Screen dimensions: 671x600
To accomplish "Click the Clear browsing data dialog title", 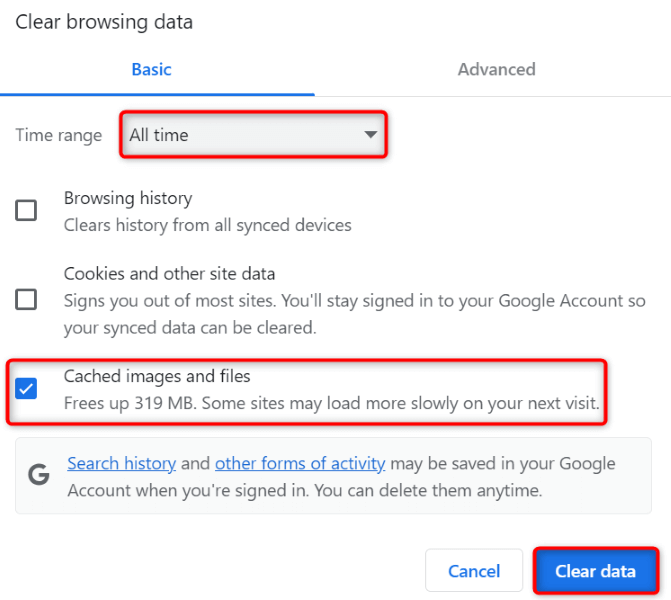I will point(104,21).
